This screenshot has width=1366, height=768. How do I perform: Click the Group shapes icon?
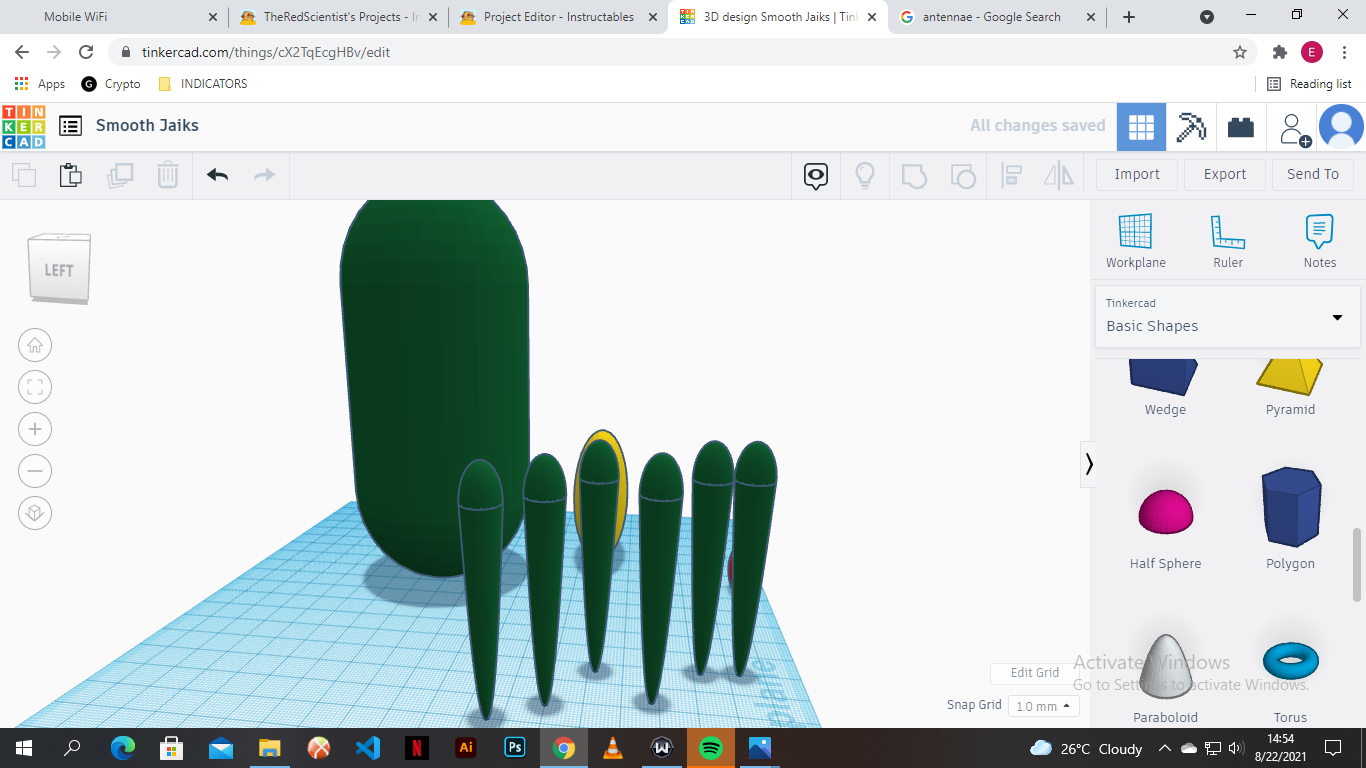click(x=914, y=175)
